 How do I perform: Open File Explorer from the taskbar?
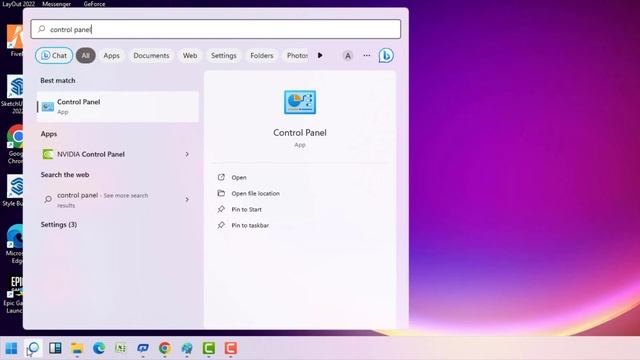[x=77, y=348]
